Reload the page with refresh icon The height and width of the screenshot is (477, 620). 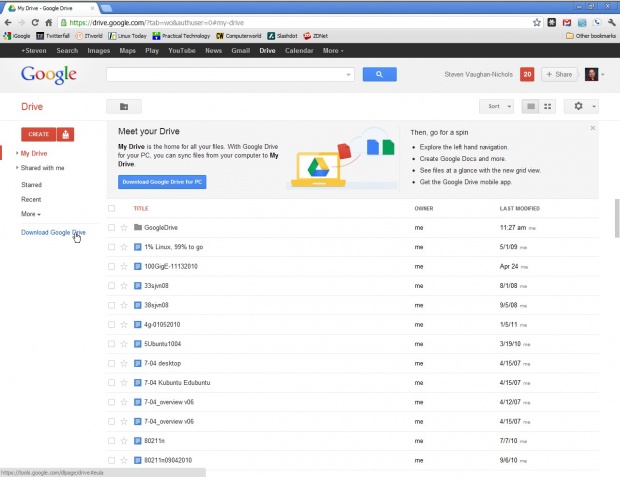35,23
